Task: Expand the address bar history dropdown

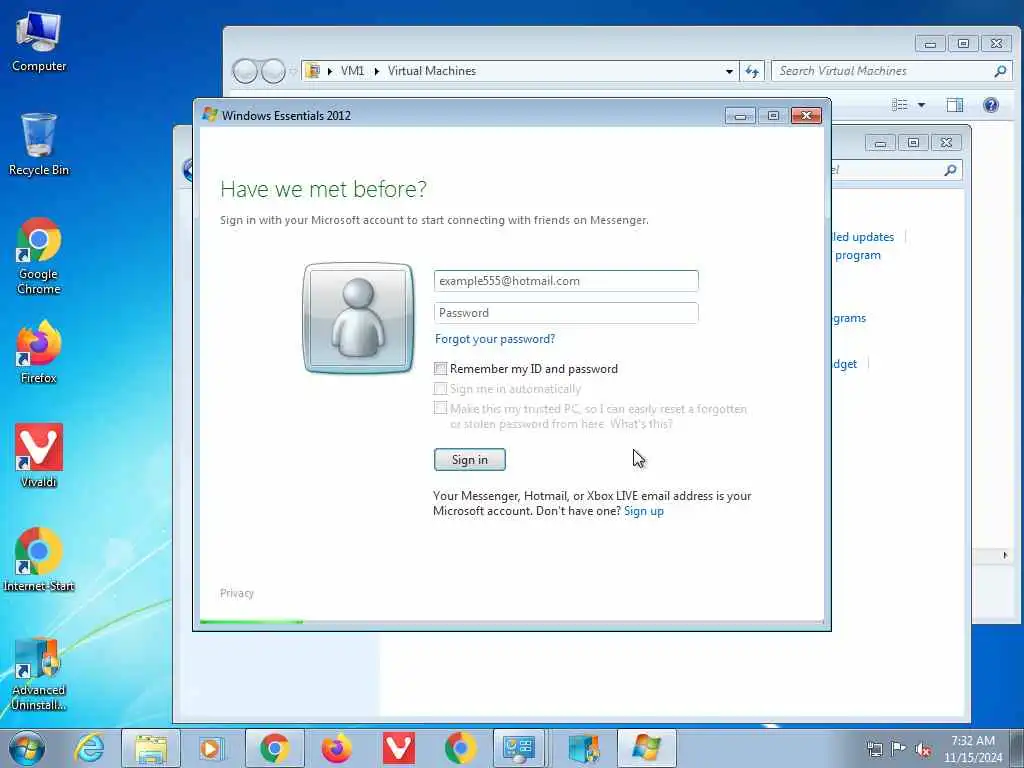Action: [x=729, y=71]
